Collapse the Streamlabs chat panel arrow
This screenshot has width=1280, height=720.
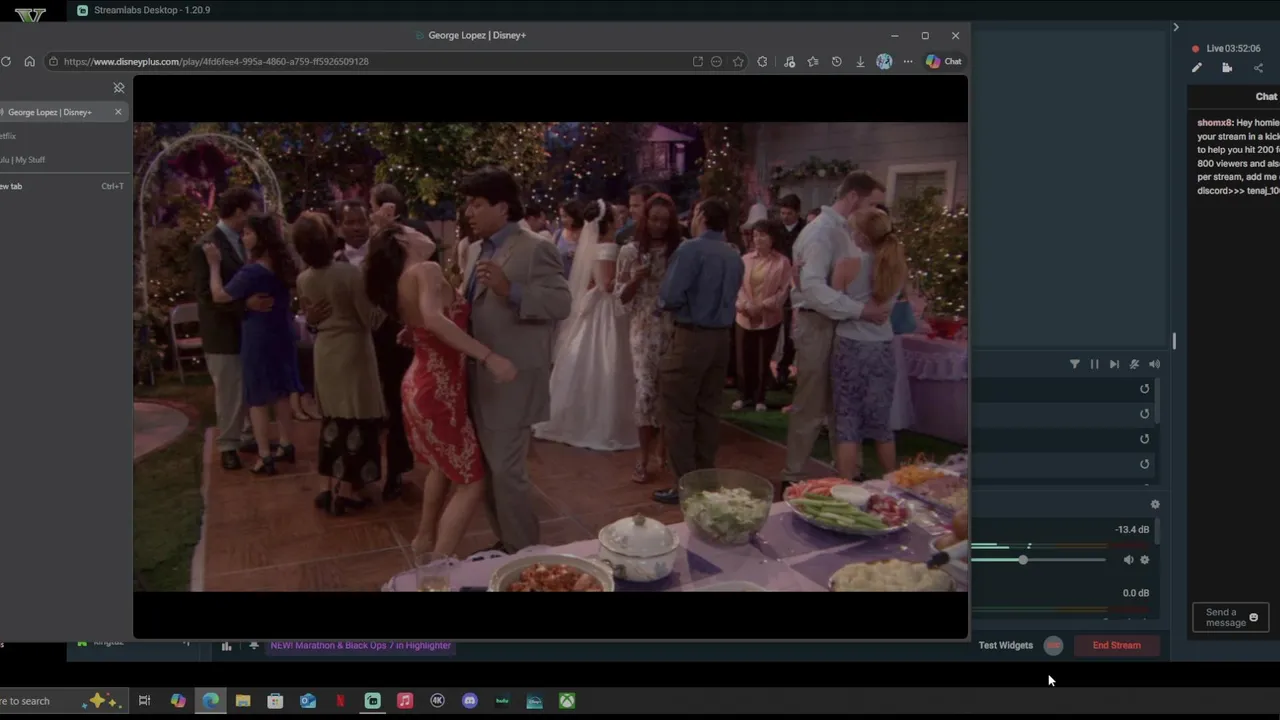click(1176, 27)
